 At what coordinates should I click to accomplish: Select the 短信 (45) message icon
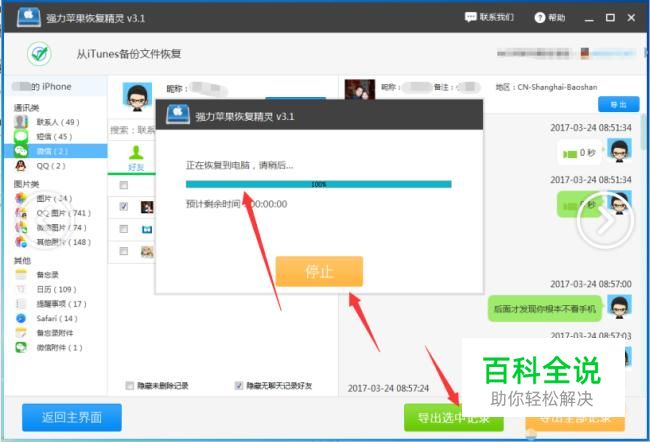[x=21, y=136]
